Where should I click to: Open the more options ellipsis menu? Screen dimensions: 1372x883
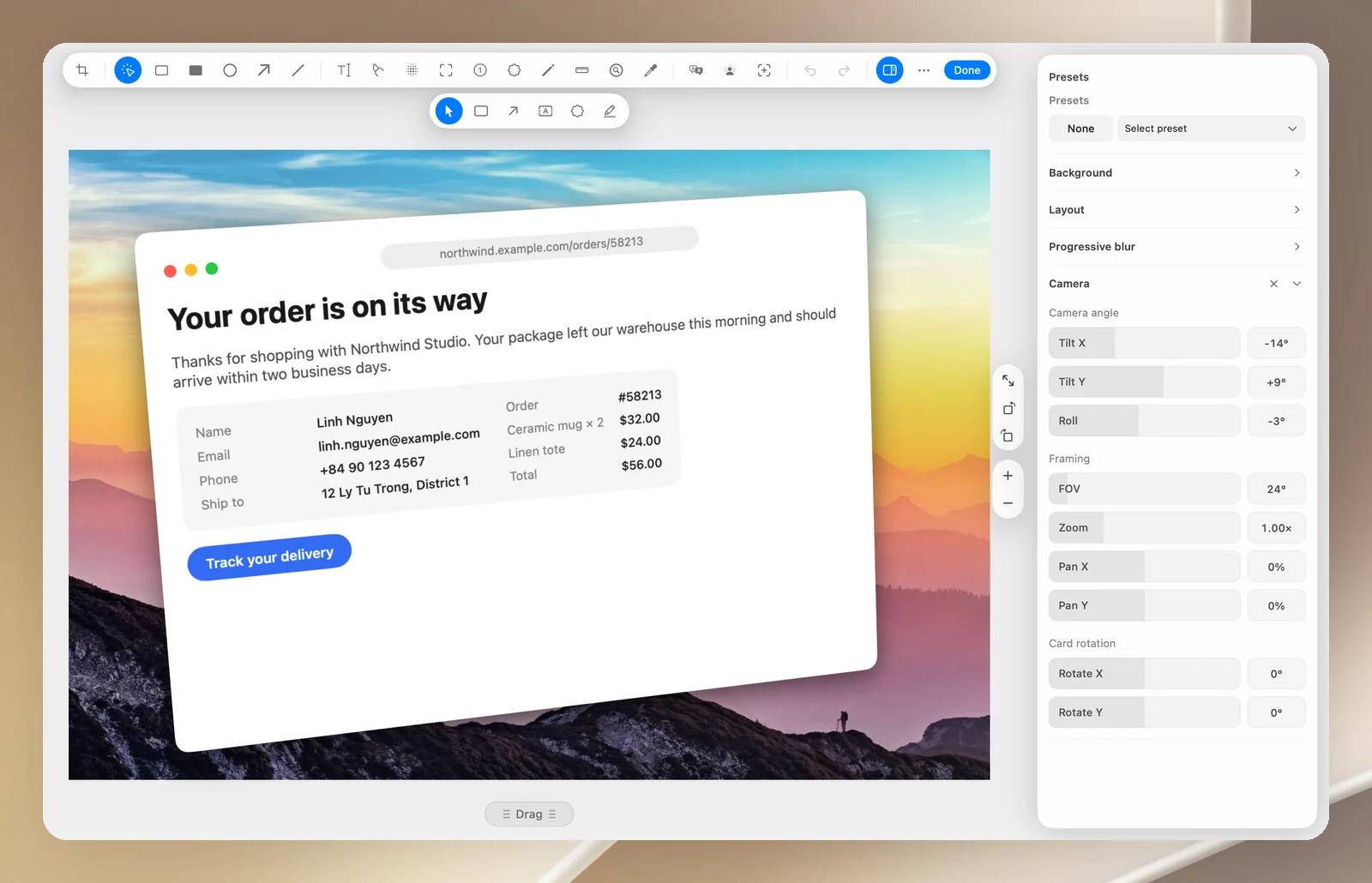(924, 70)
